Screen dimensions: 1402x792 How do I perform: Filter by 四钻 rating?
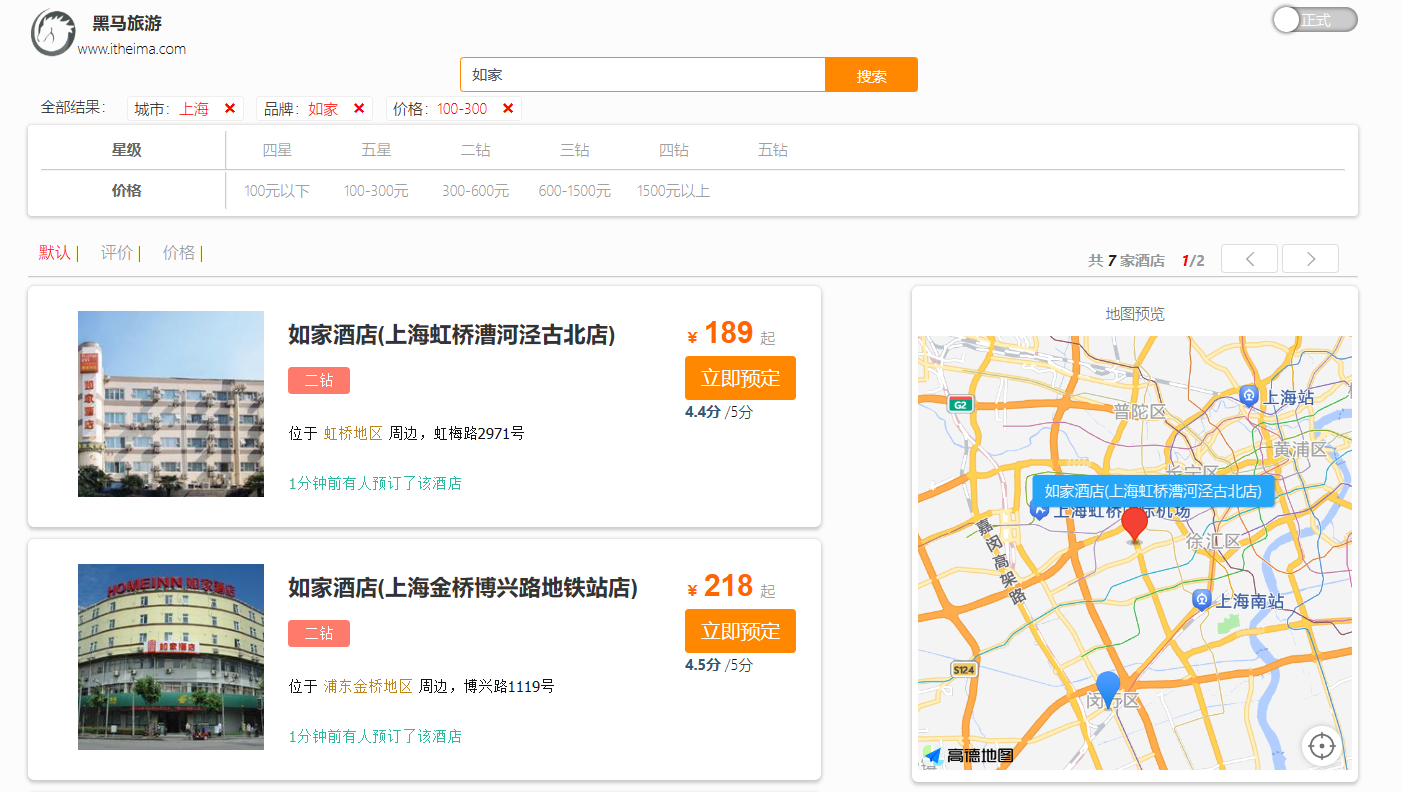coord(673,150)
